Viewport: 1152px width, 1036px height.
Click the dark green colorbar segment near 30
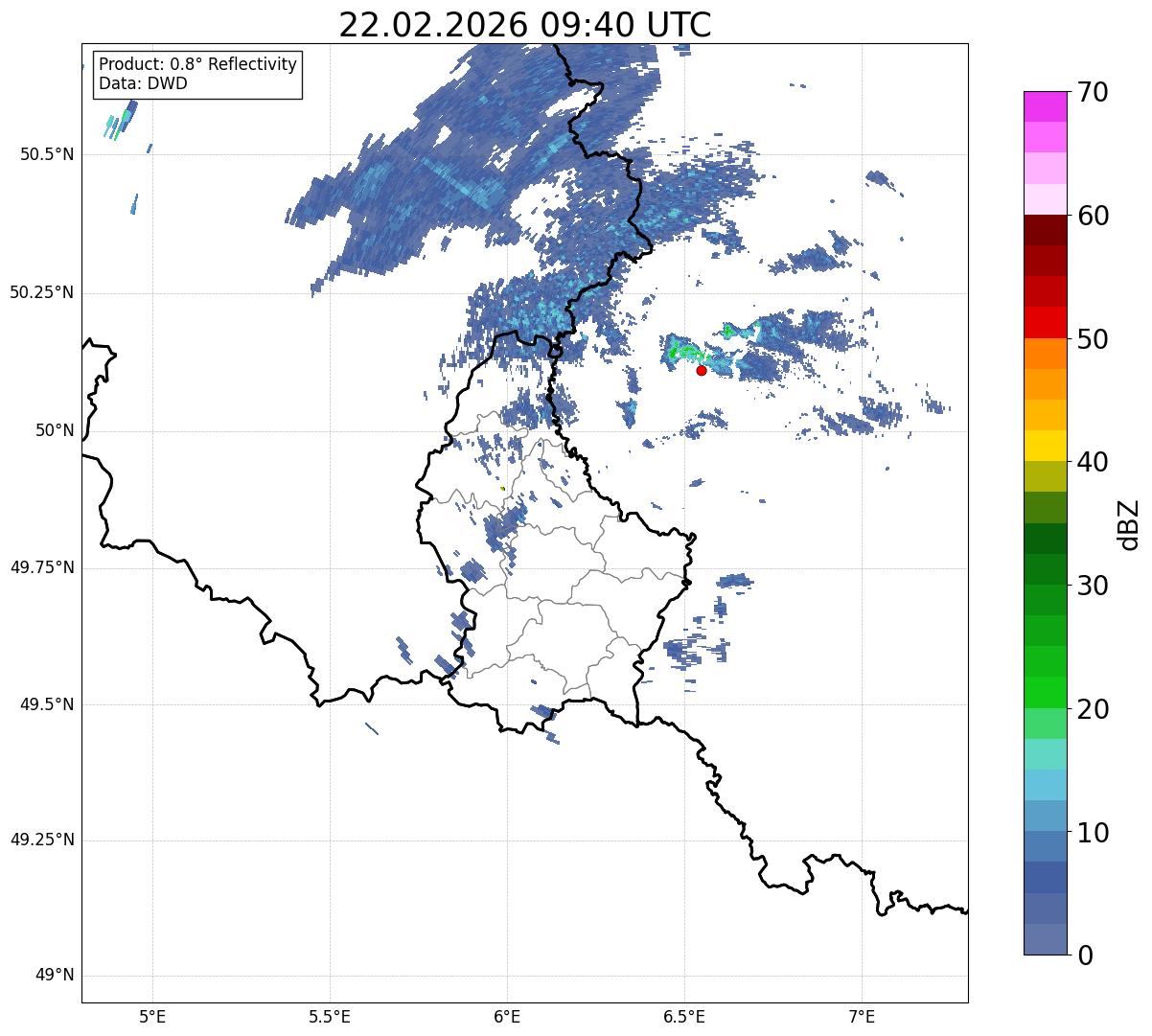pos(1046,569)
